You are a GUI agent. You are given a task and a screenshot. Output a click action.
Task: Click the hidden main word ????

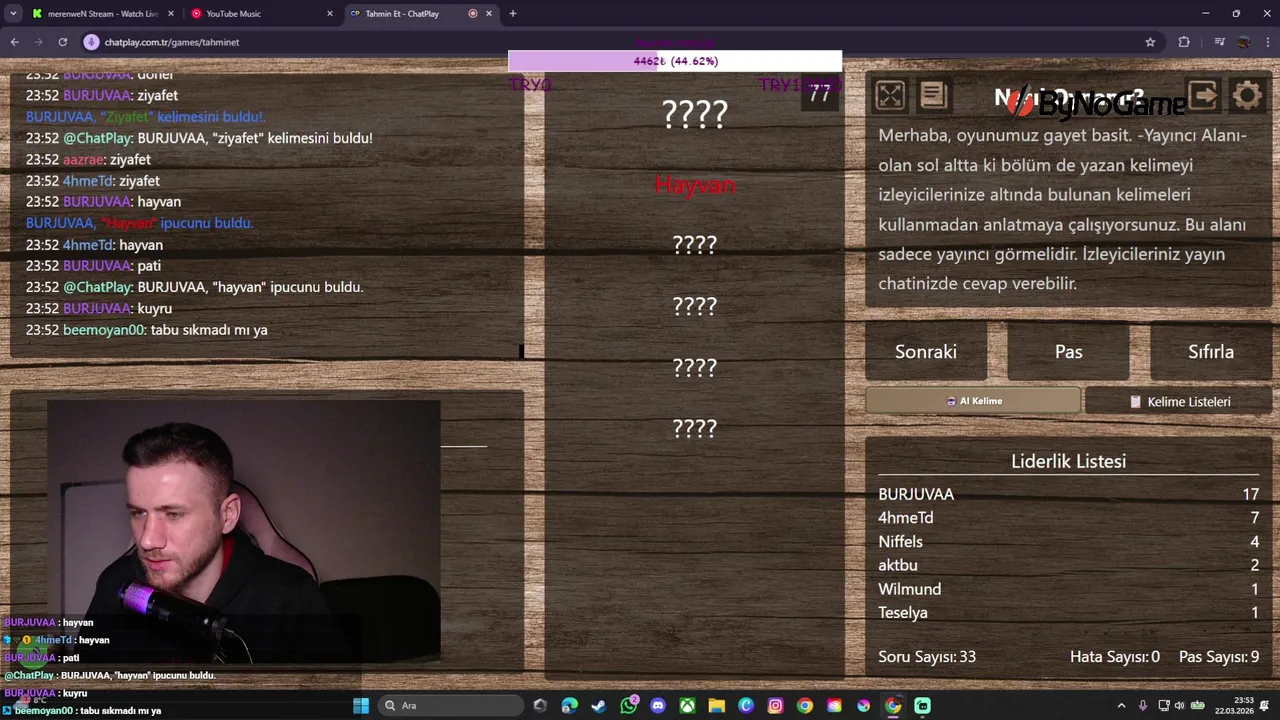coord(695,115)
